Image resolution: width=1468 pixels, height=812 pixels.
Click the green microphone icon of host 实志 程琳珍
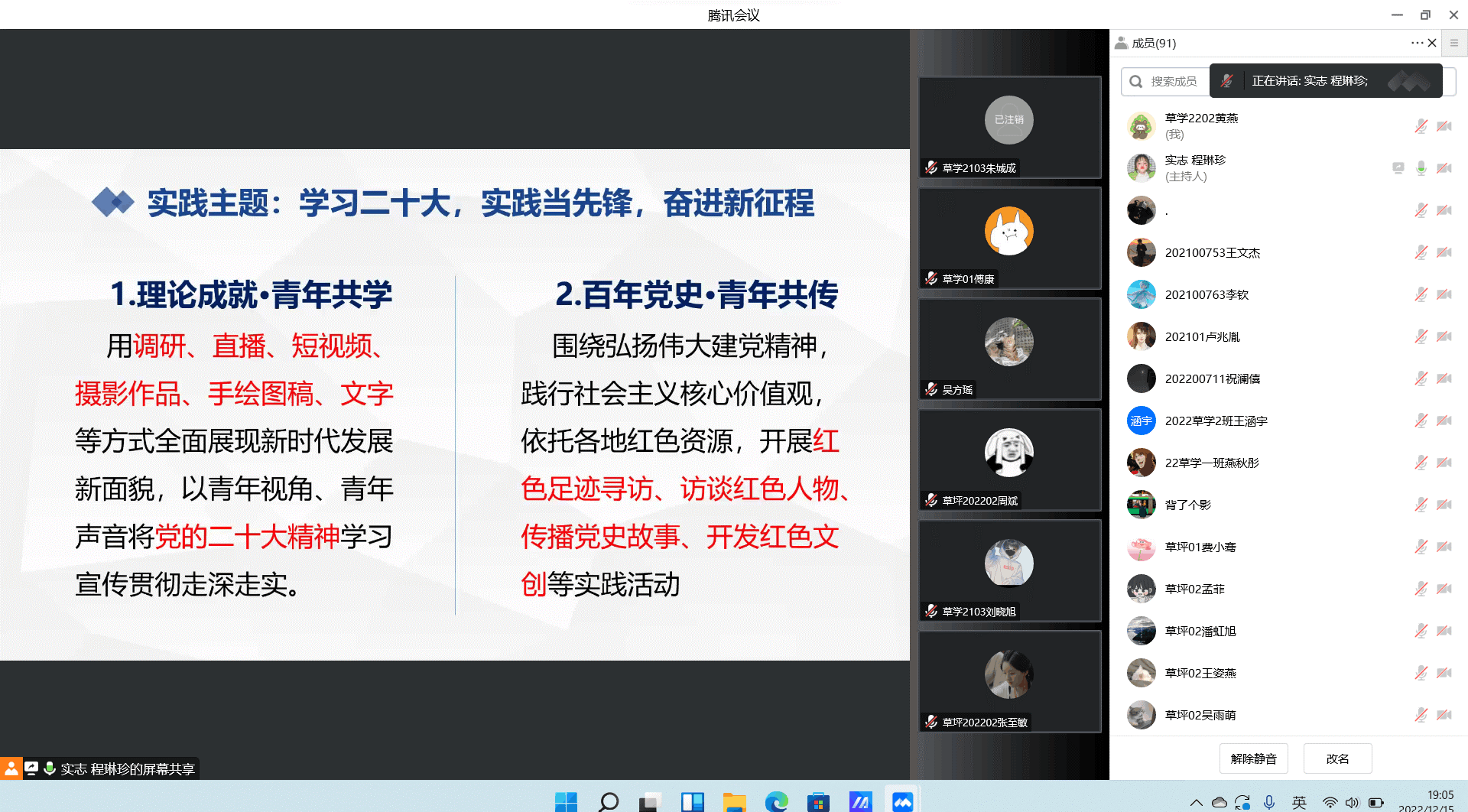(1421, 168)
